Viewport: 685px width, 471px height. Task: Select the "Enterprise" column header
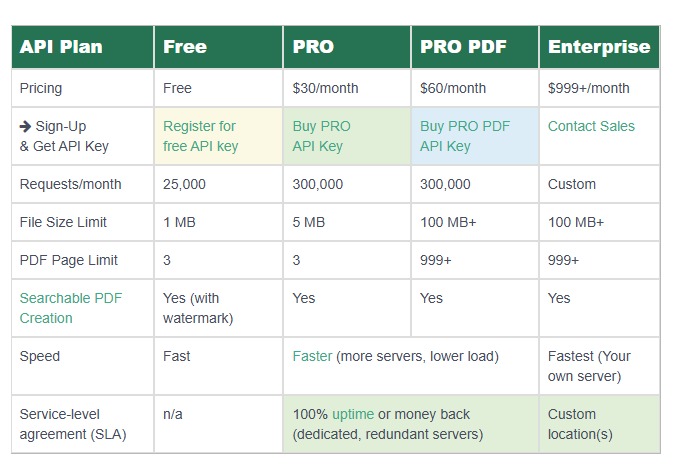pyautogui.click(x=599, y=47)
